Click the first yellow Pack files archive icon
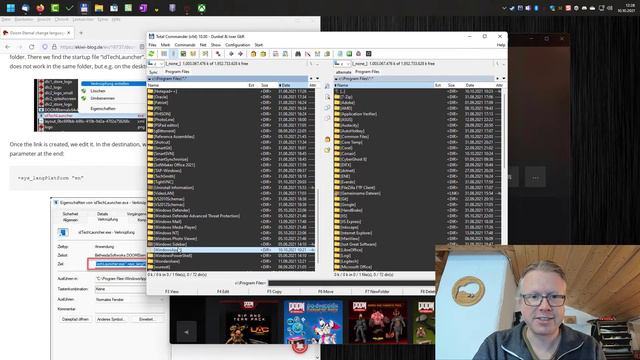This screenshot has width=640, height=360. (253, 54)
